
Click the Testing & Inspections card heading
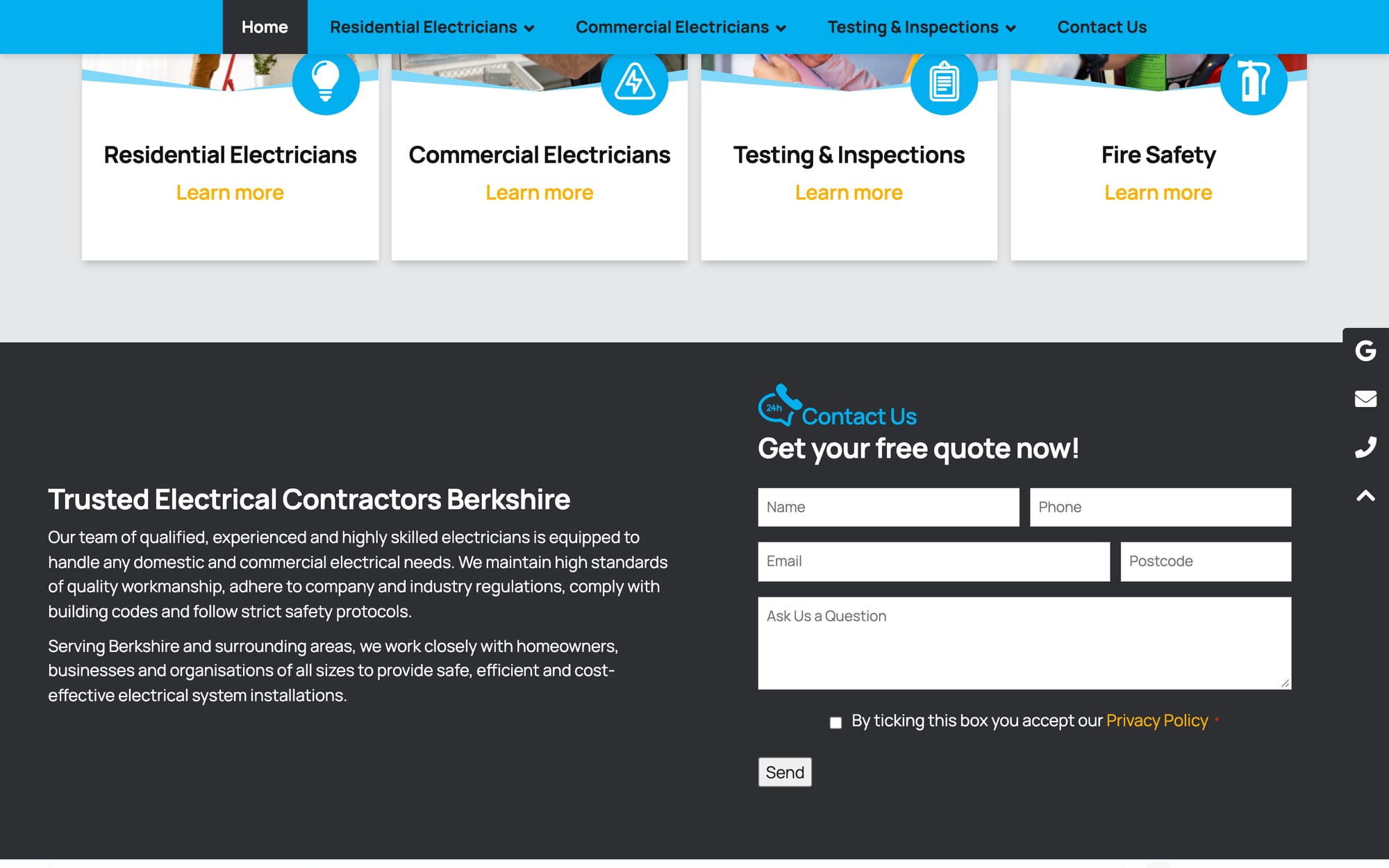pyautogui.click(x=849, y=155)
